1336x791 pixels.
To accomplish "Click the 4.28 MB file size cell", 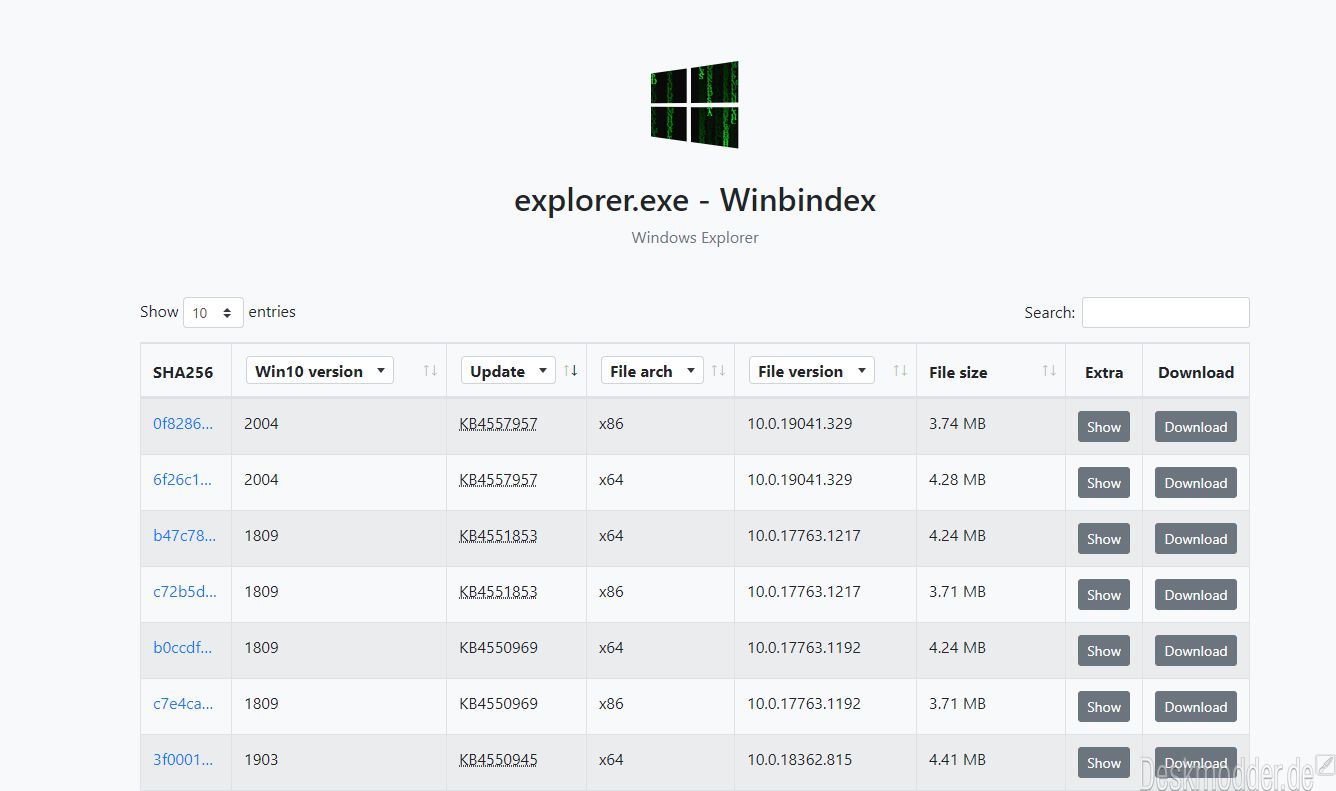I will [x=957, y=479].
